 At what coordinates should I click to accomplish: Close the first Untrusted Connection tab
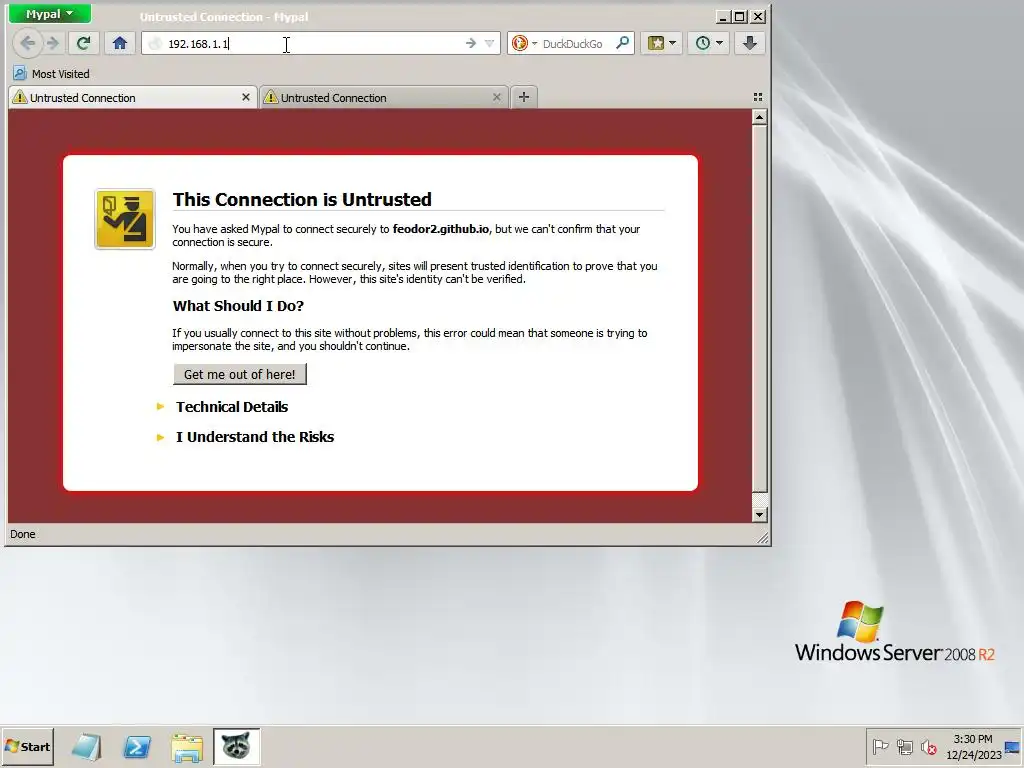246,97
